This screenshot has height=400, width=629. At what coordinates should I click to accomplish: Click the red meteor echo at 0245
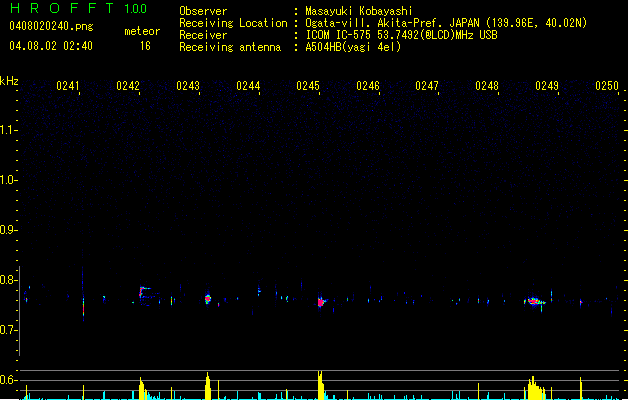click(321, 302)
